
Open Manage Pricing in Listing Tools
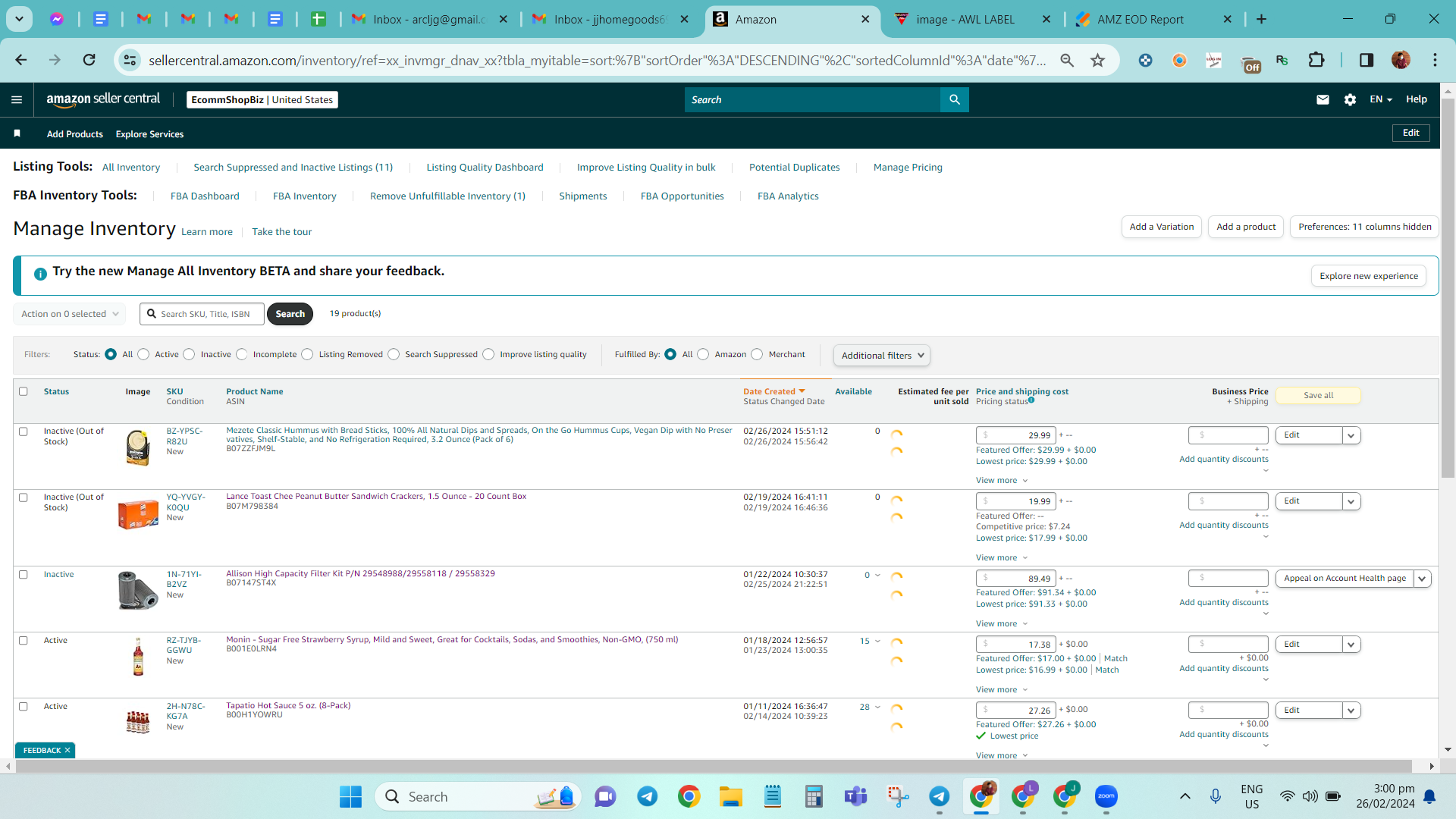click(x=908, y=167)
